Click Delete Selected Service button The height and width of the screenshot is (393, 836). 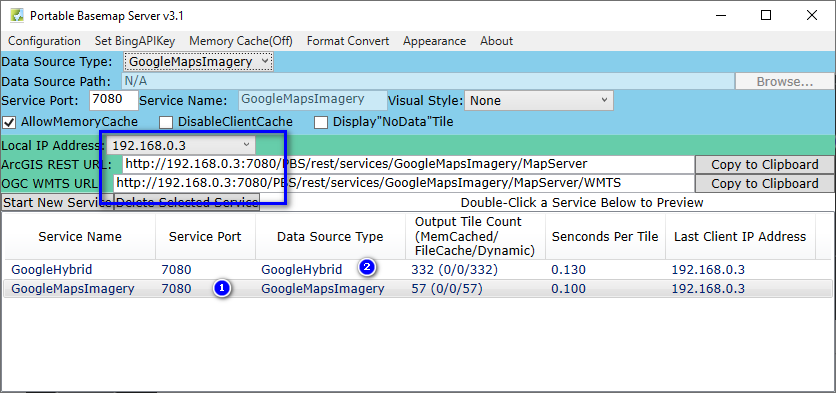pyautogui.click(x=187, y=203)
